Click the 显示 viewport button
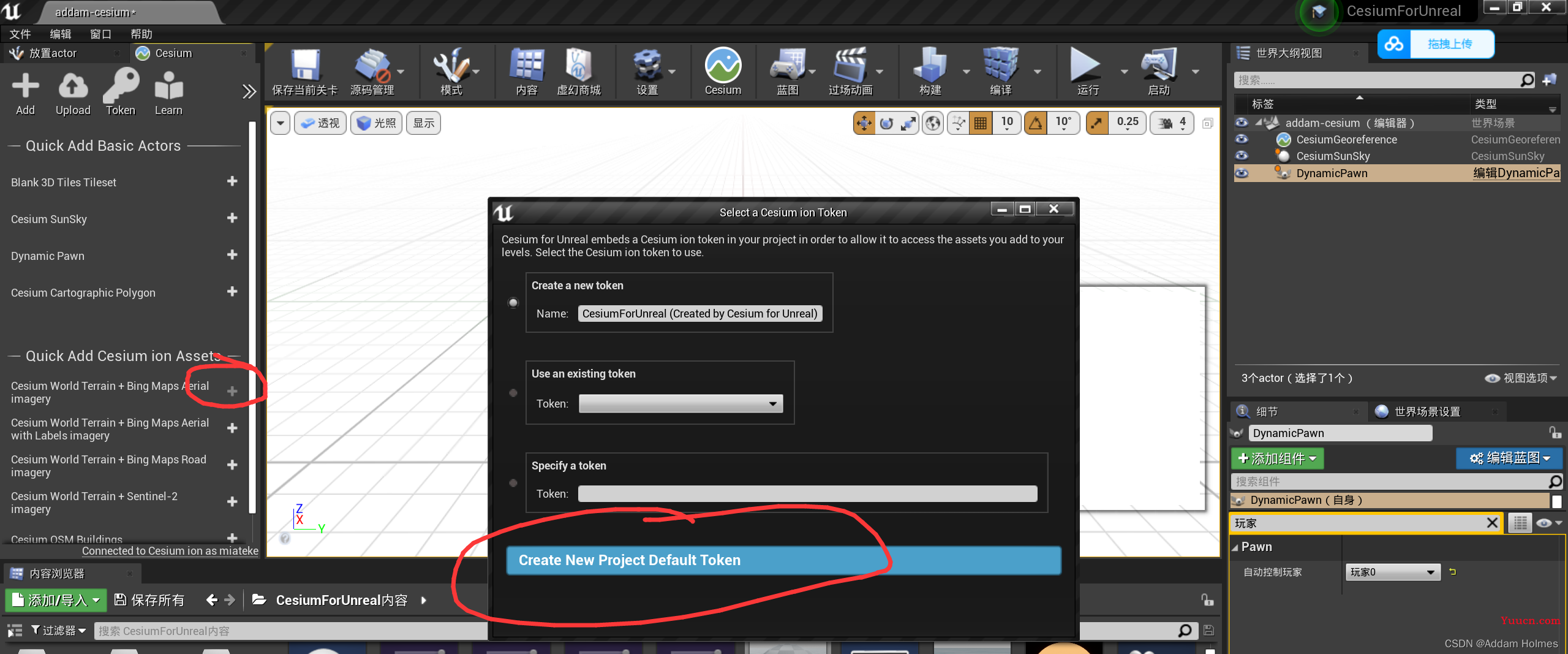The height and width of the screenshot is (654, 1568). (424, 123)
